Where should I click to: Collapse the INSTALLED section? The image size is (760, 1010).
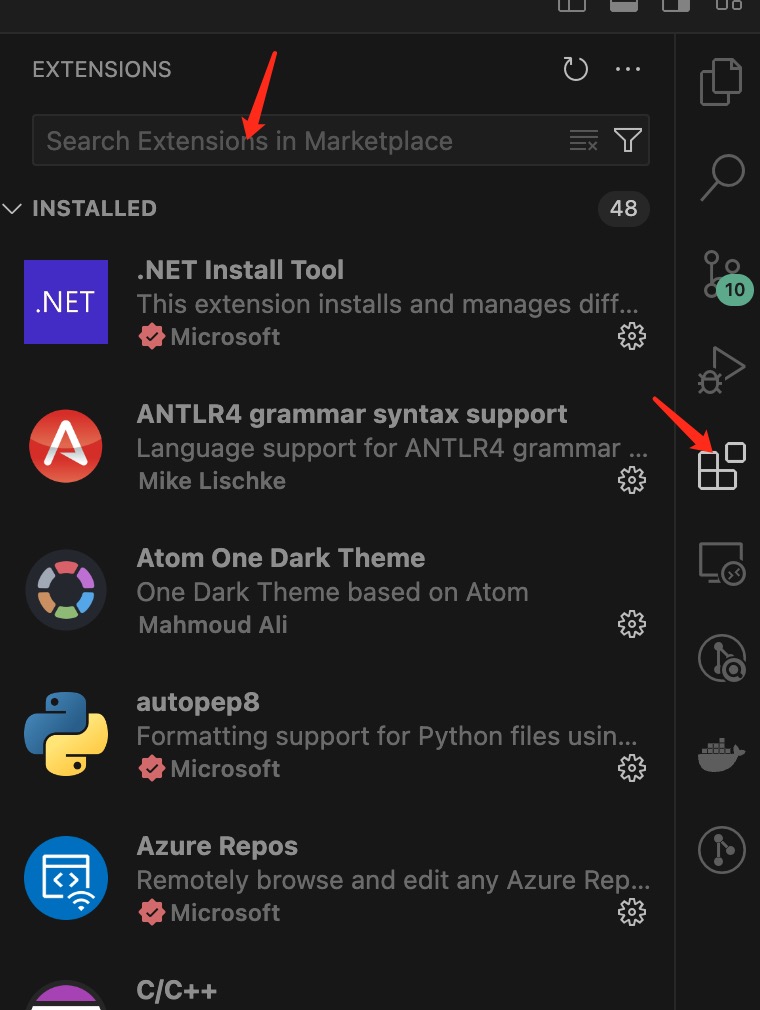(x=13, y=208)
